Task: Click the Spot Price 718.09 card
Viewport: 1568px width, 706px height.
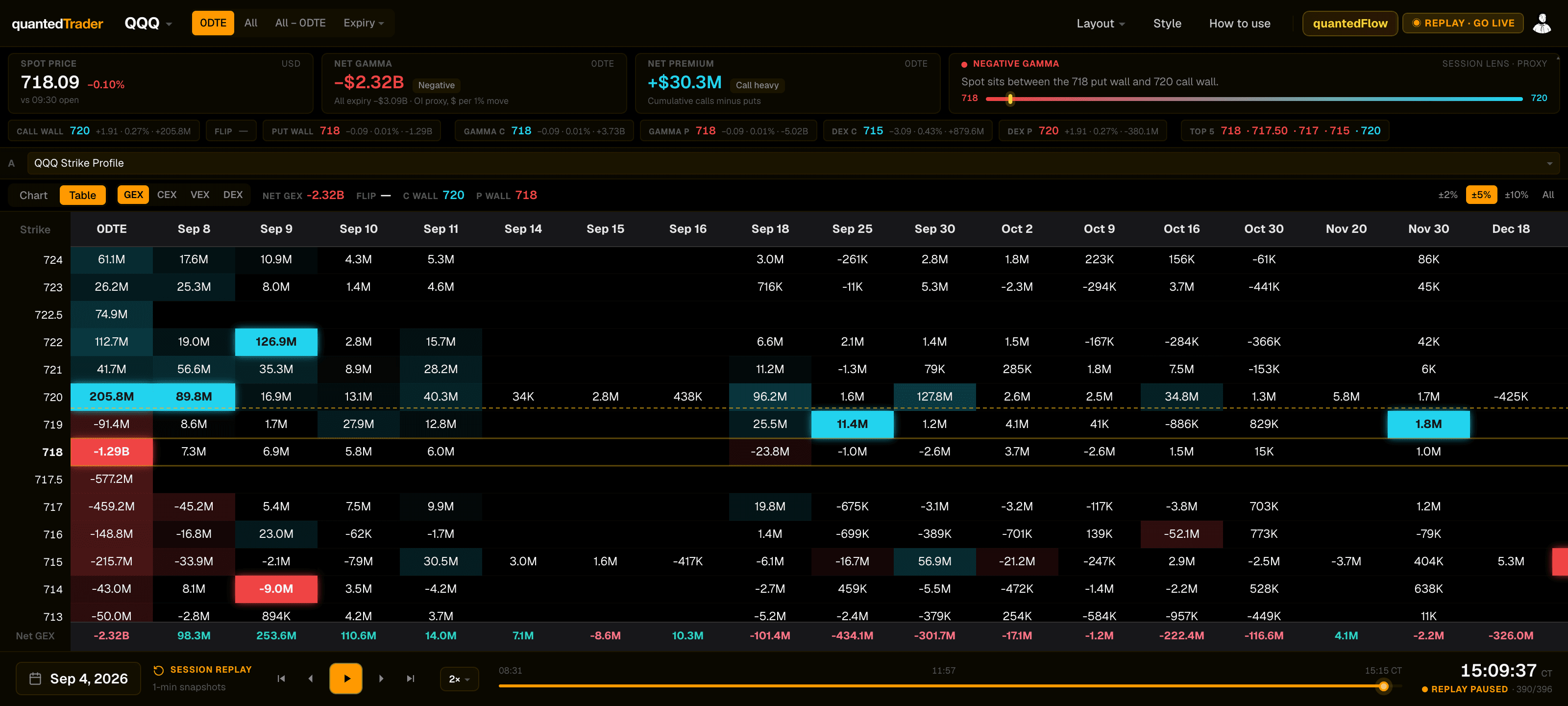Action: coord(161,83)
